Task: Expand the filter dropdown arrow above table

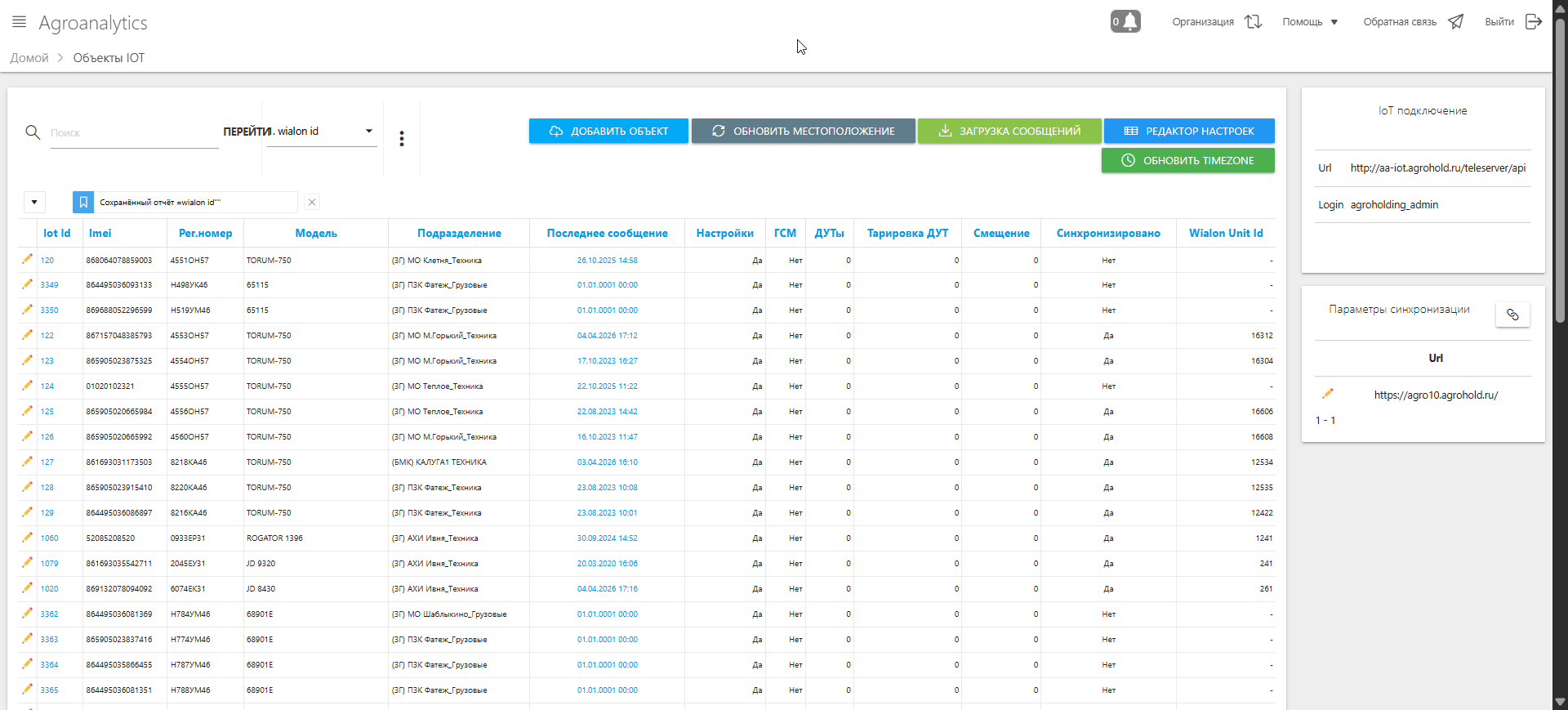Action: [34, 202]
